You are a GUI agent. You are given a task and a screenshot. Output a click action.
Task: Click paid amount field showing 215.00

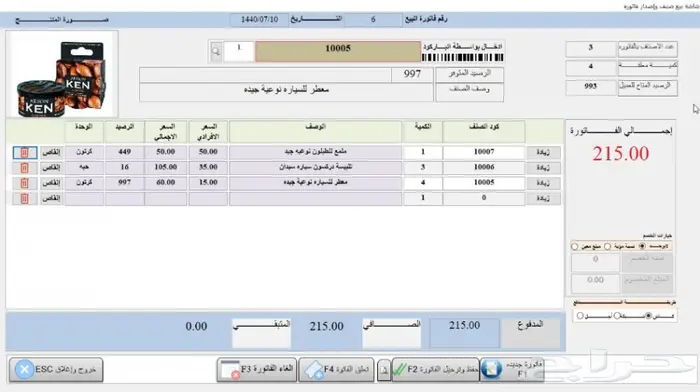(464, 333)
